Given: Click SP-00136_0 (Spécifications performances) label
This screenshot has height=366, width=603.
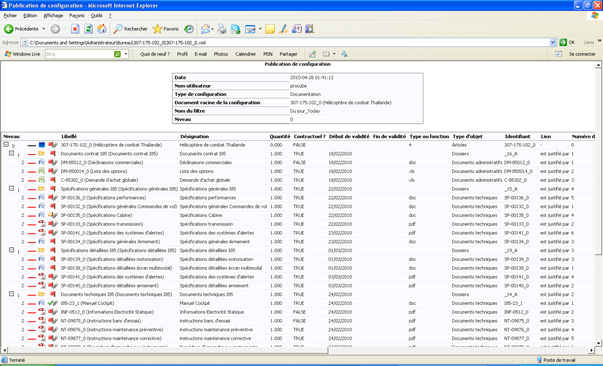Looking at the screenshot, I should (103, 198).
